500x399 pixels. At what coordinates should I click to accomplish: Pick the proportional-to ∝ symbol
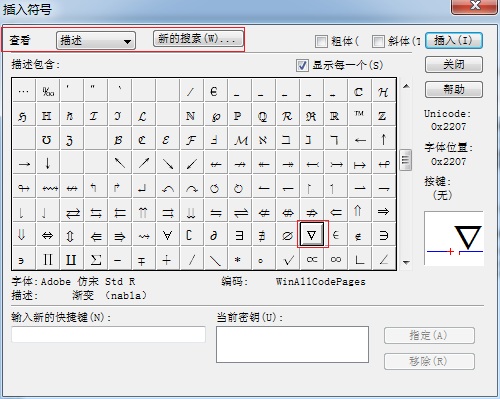312,259
